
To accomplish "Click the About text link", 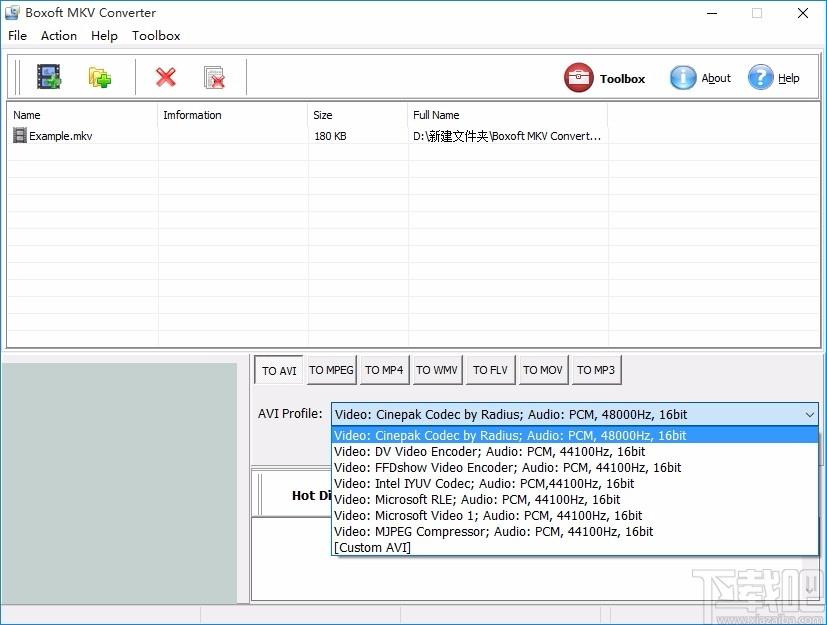I will 716,78.
